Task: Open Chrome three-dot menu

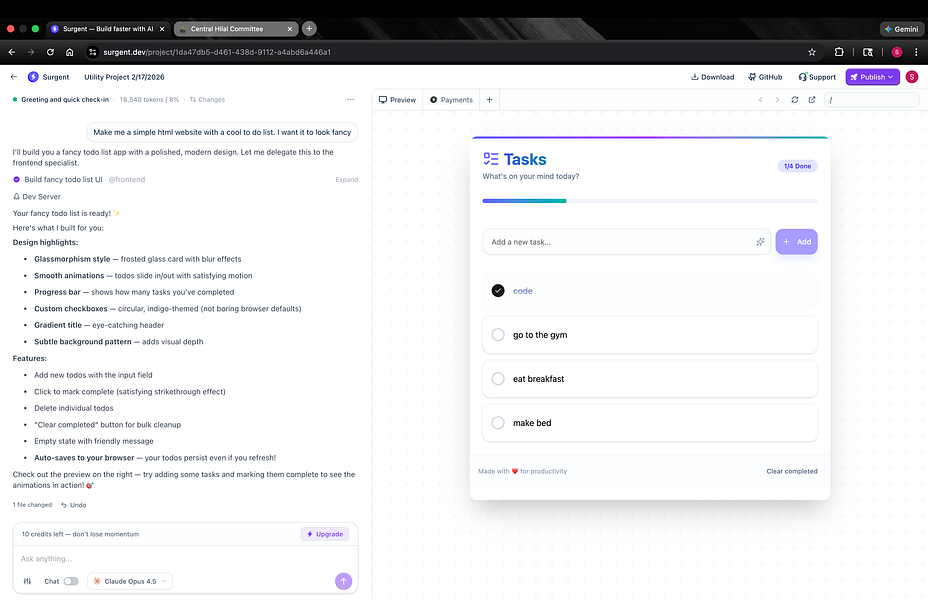Action: pyautogui.click(x=916, y=52)
